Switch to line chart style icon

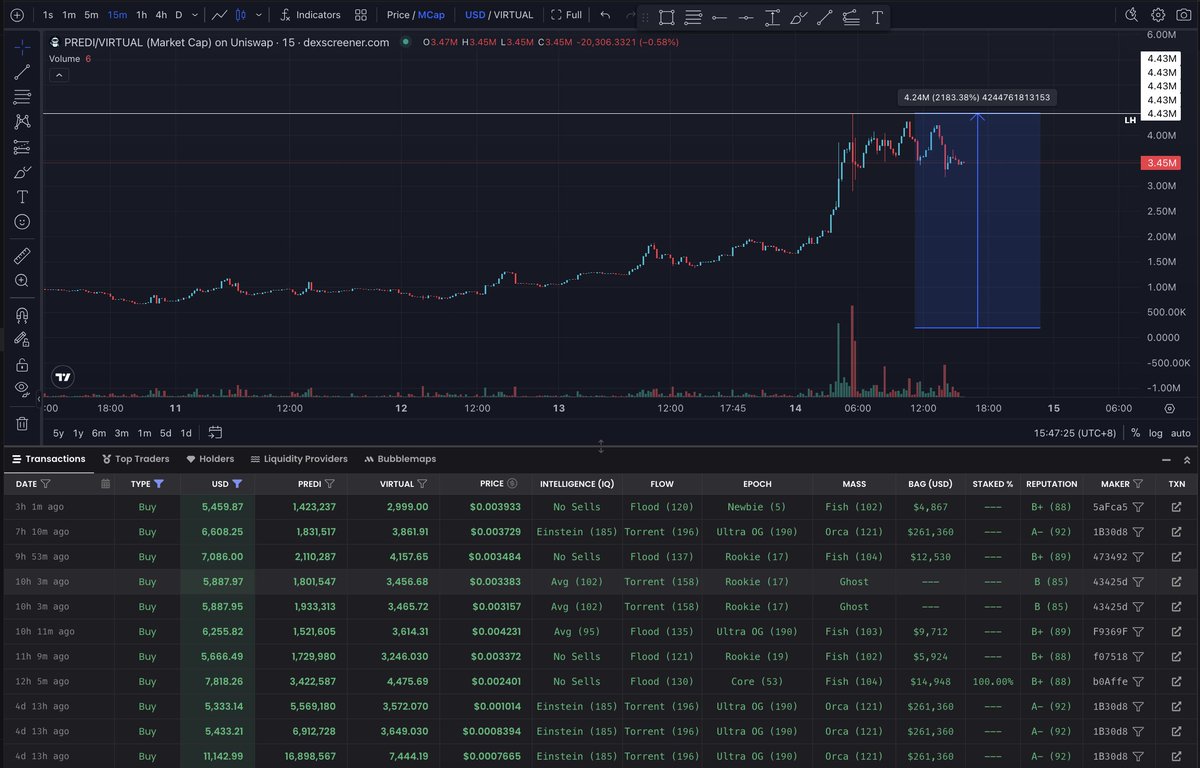[220, 15]
